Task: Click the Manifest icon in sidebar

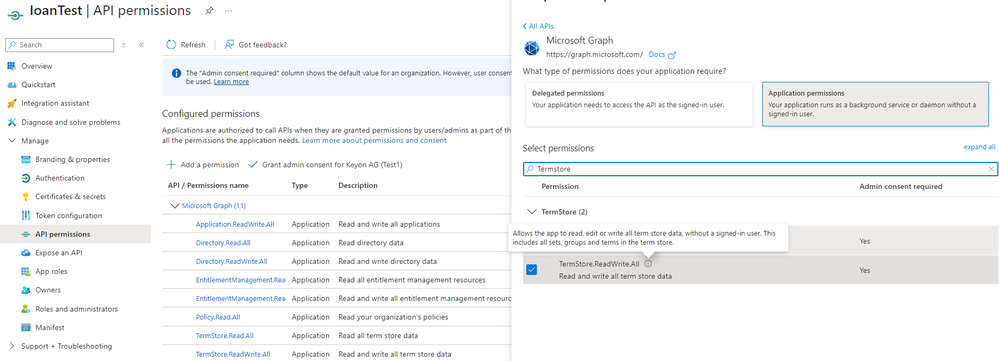Action: (x=25, y=327)
